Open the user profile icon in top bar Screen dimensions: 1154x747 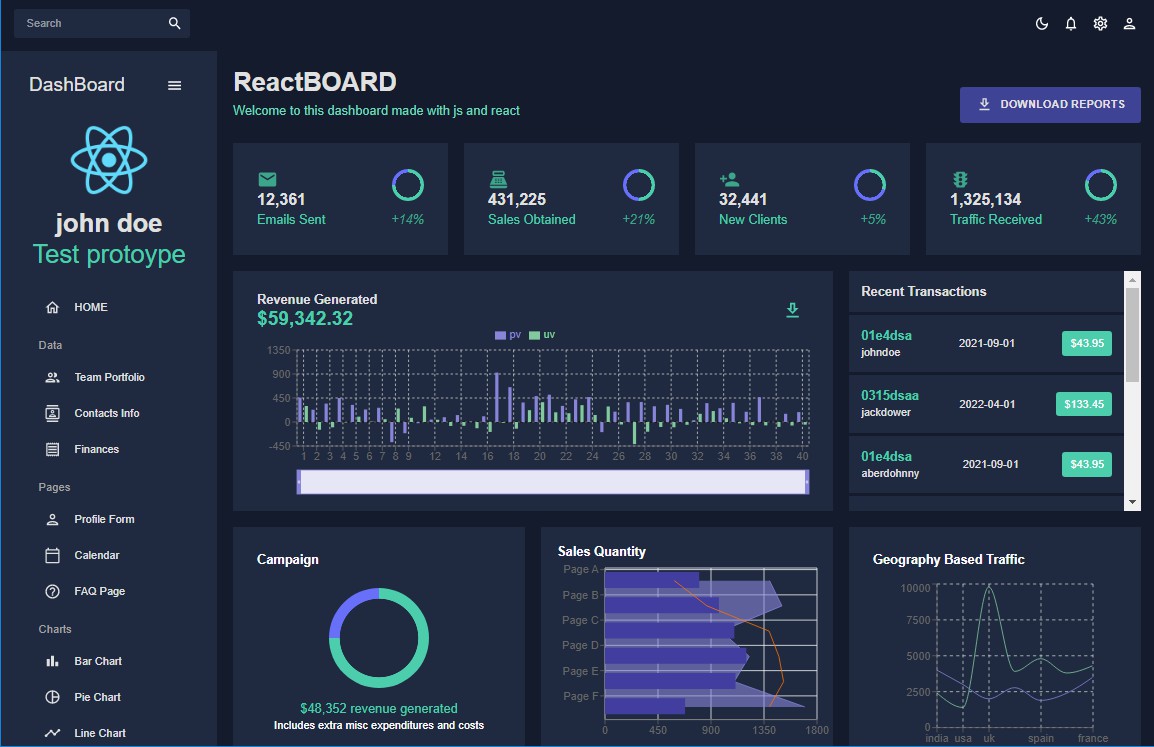[x=1129, y=23]
